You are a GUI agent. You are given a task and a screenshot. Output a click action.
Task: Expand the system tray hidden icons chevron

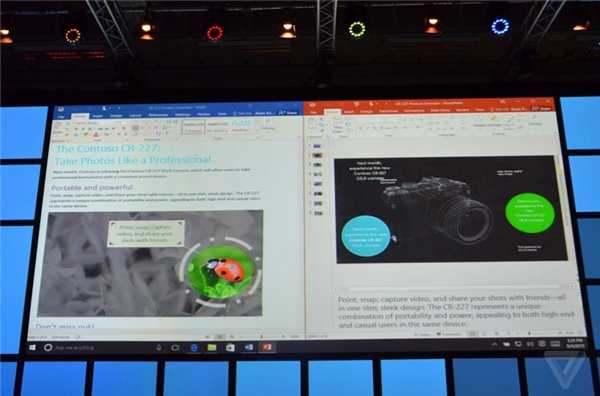pos(494,344)
